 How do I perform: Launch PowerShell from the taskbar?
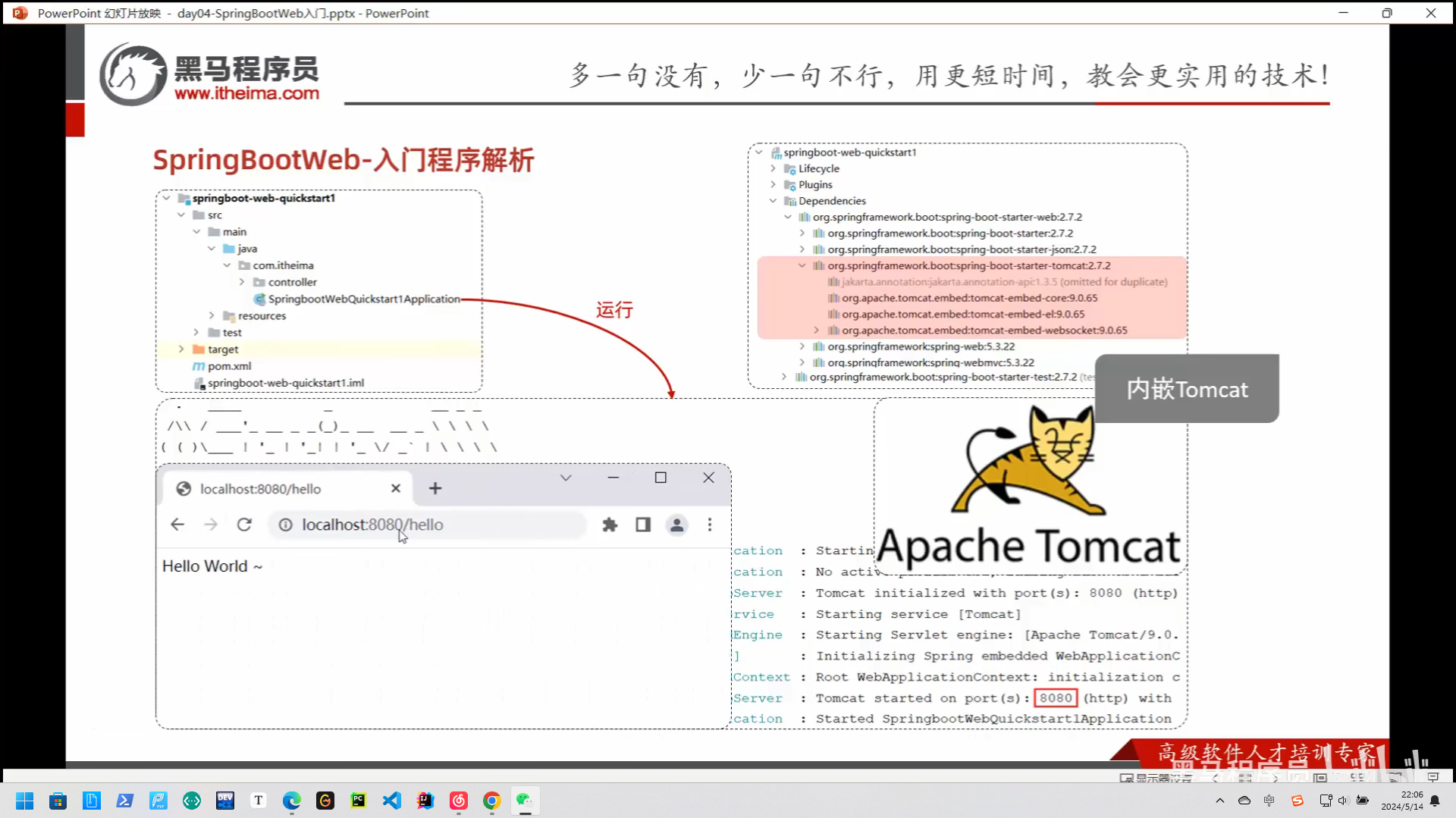coord(125,801)
